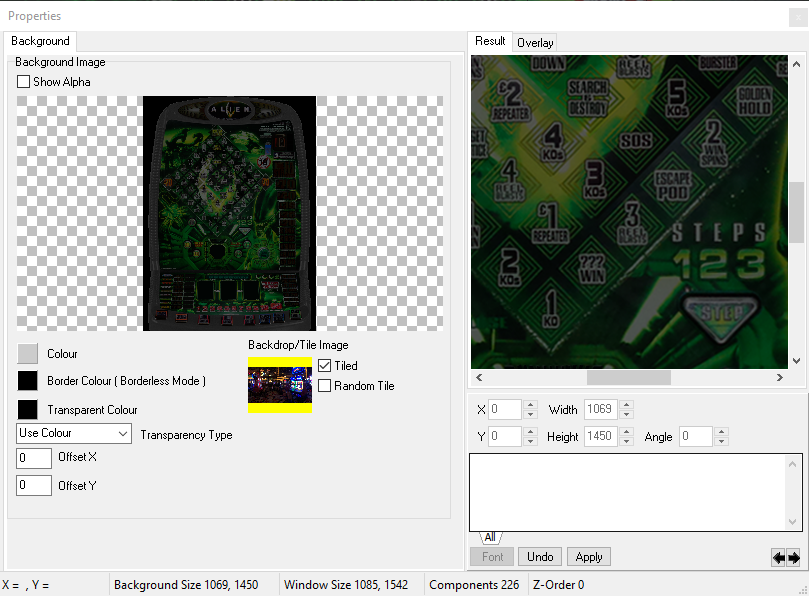Click the Width input field

[601, 409]
